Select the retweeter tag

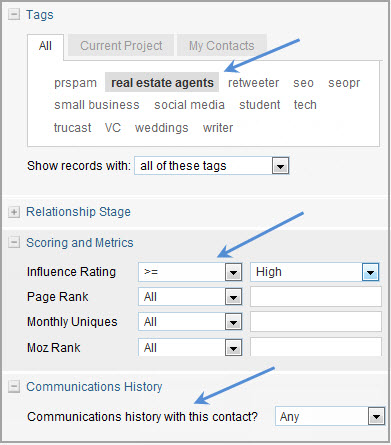coord(253,83)
